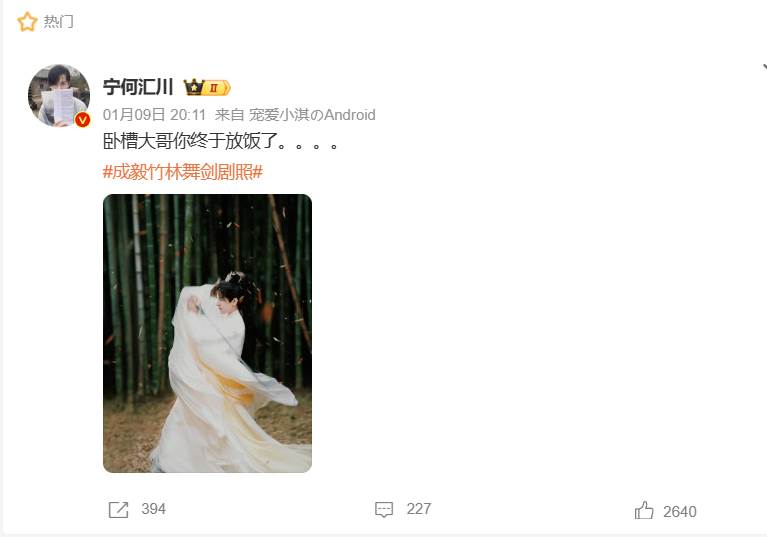The width and height of the screenshot is (767, 537).
Task: Click the repost share icon
Action: [x=118, y=510]
